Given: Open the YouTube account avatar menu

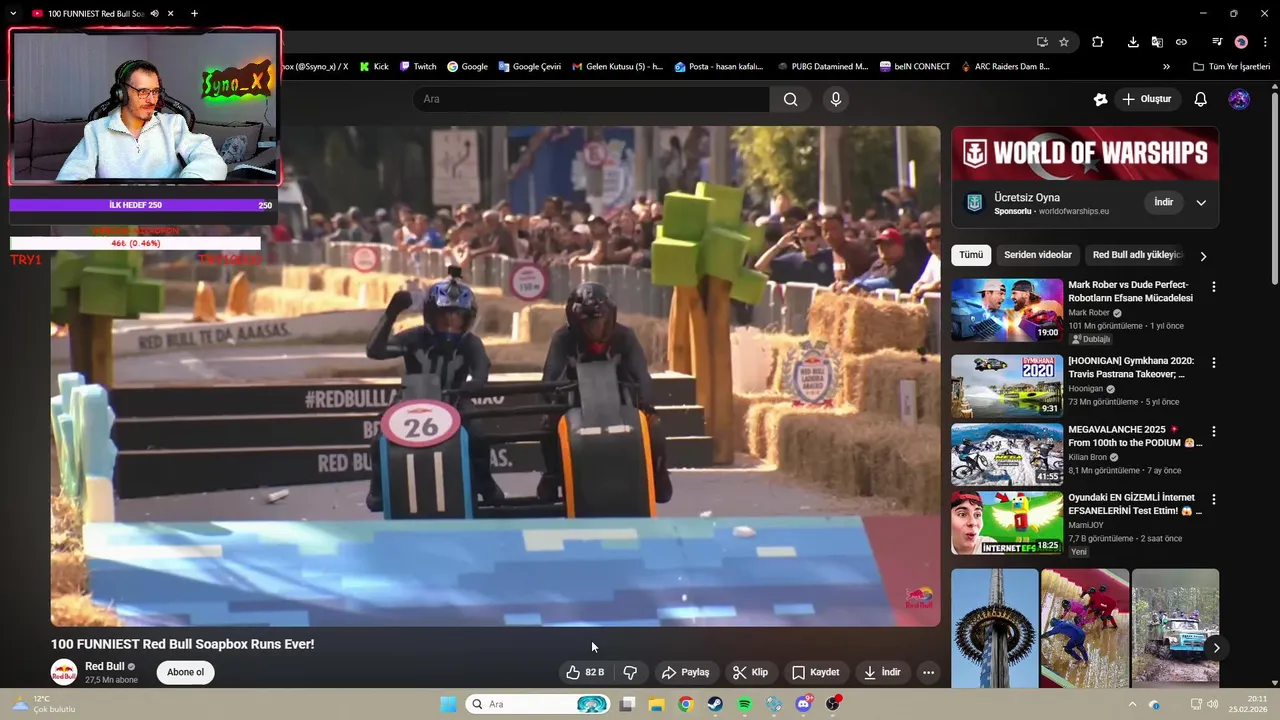Looking at the screenshot, I should [1239, 99].
